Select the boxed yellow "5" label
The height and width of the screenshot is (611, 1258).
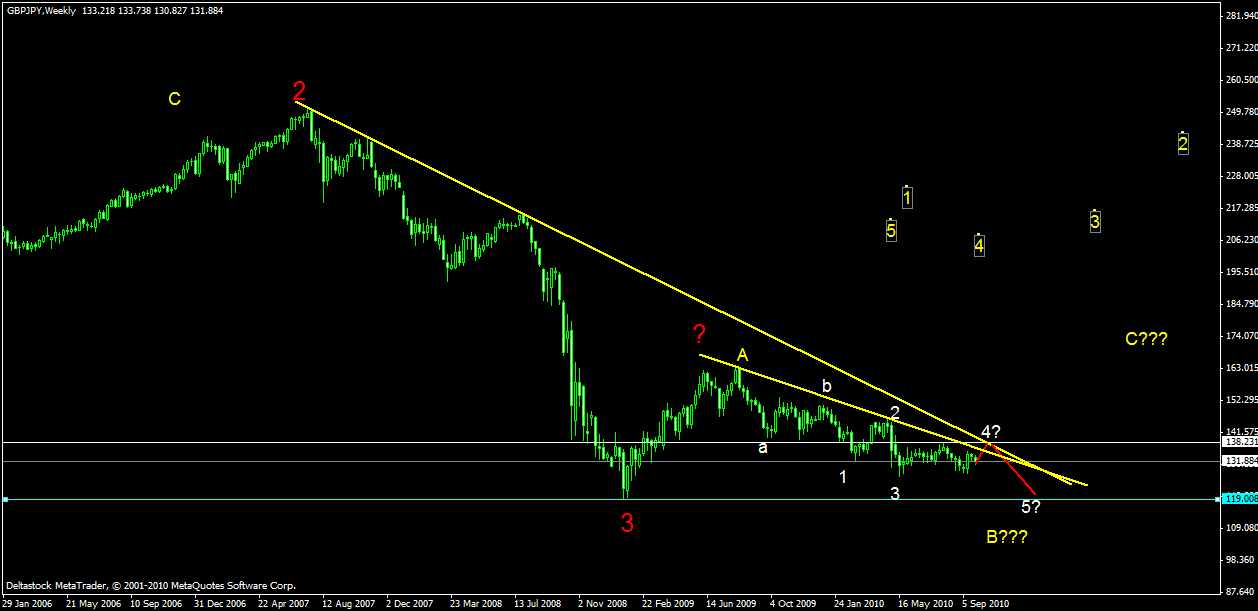pyautogui.click(x=891, y=230)
